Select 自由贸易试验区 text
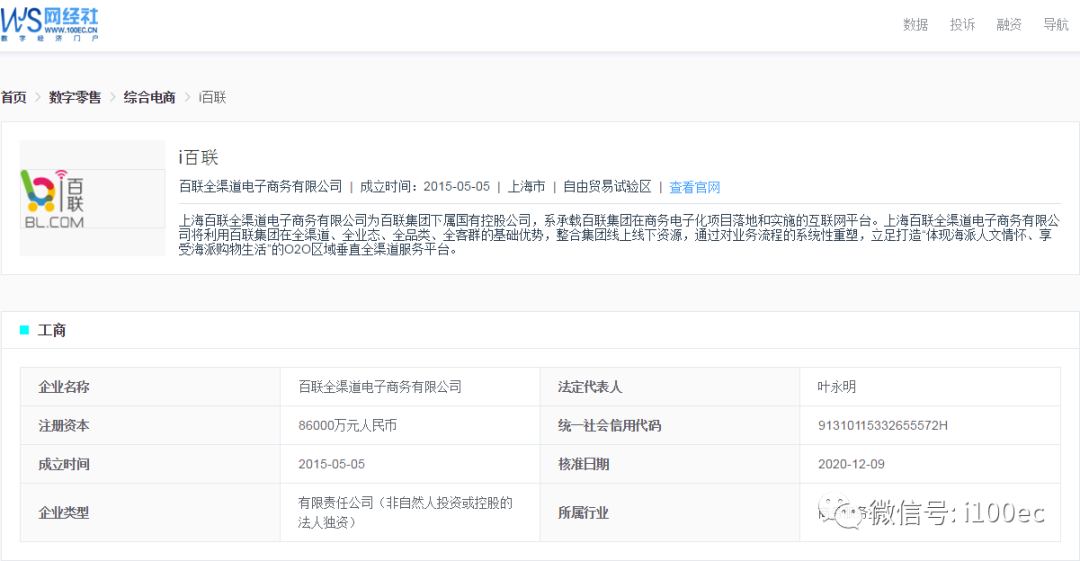1080x561 pixels. 607,187
